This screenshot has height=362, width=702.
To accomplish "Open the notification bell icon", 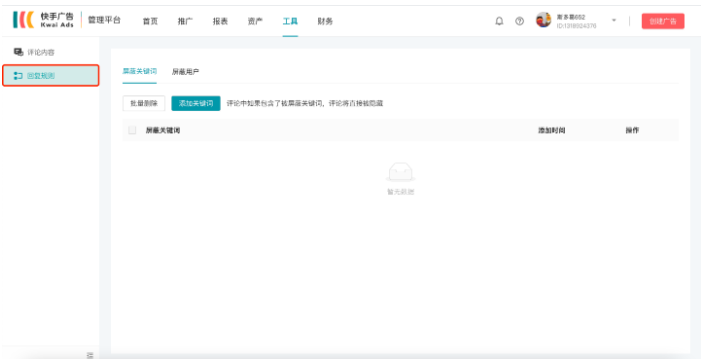I will click(x=499, y=21).
